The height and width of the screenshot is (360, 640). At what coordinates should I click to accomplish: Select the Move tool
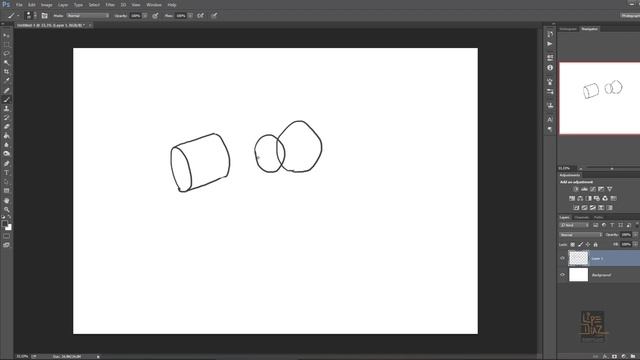coord(7,36)
